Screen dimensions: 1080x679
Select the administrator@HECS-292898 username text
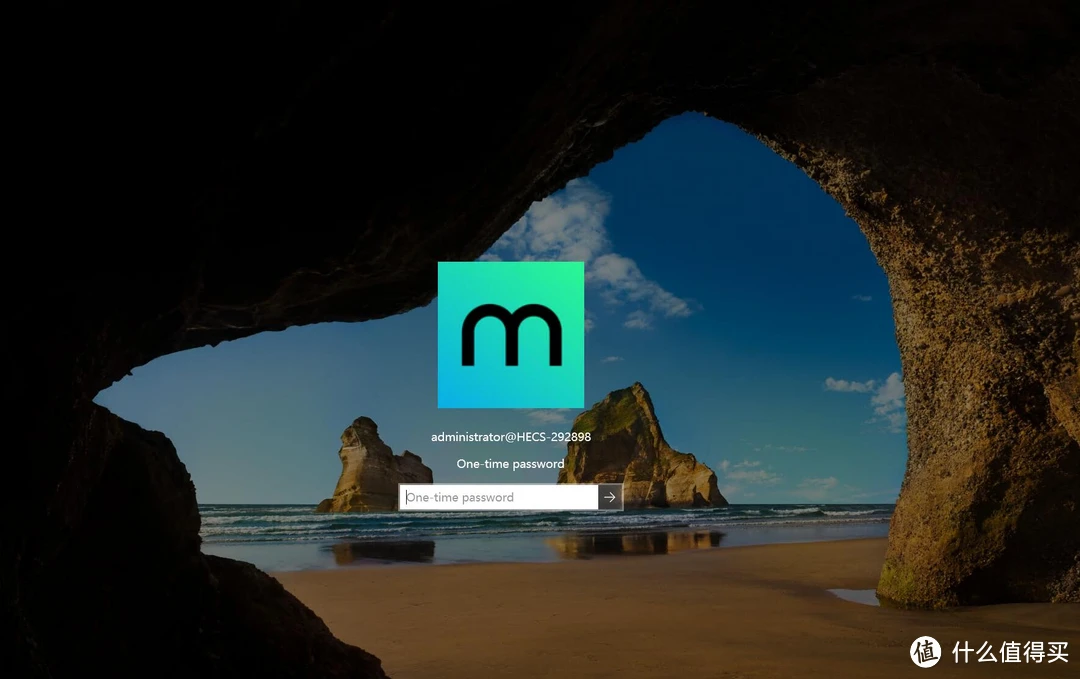tap(510, 437)
